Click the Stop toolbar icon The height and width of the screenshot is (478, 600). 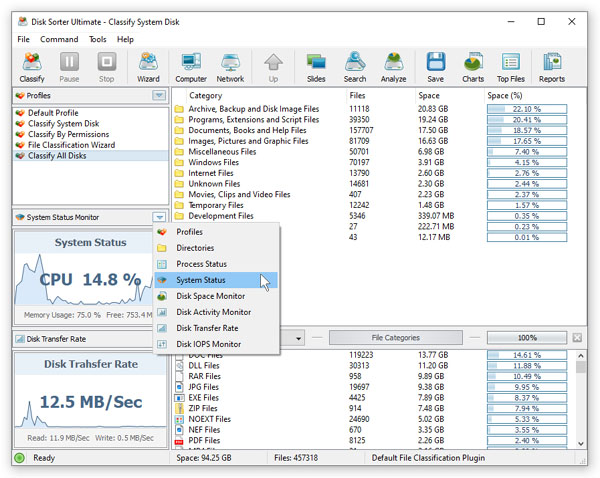coord(106,67)
